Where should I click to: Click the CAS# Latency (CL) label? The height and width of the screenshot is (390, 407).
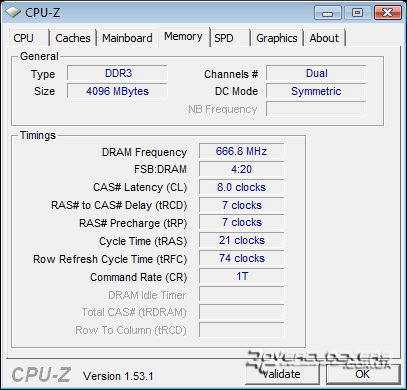(x=140, y=187)
